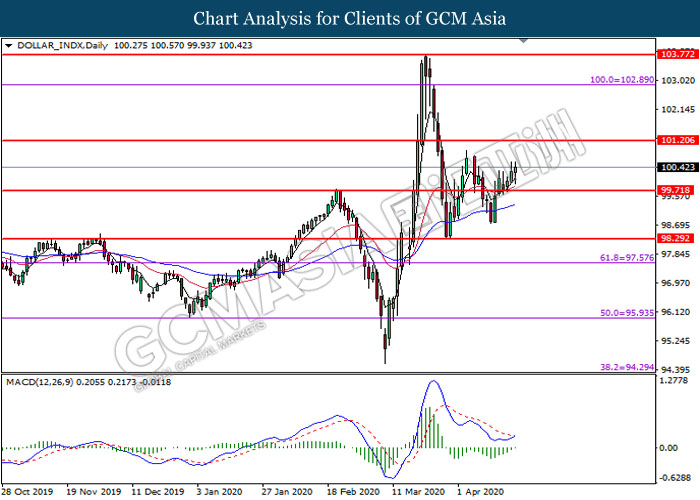Click the 27 Jan 2020 date label
700x500 pixels.
click(x=288, y=492)
